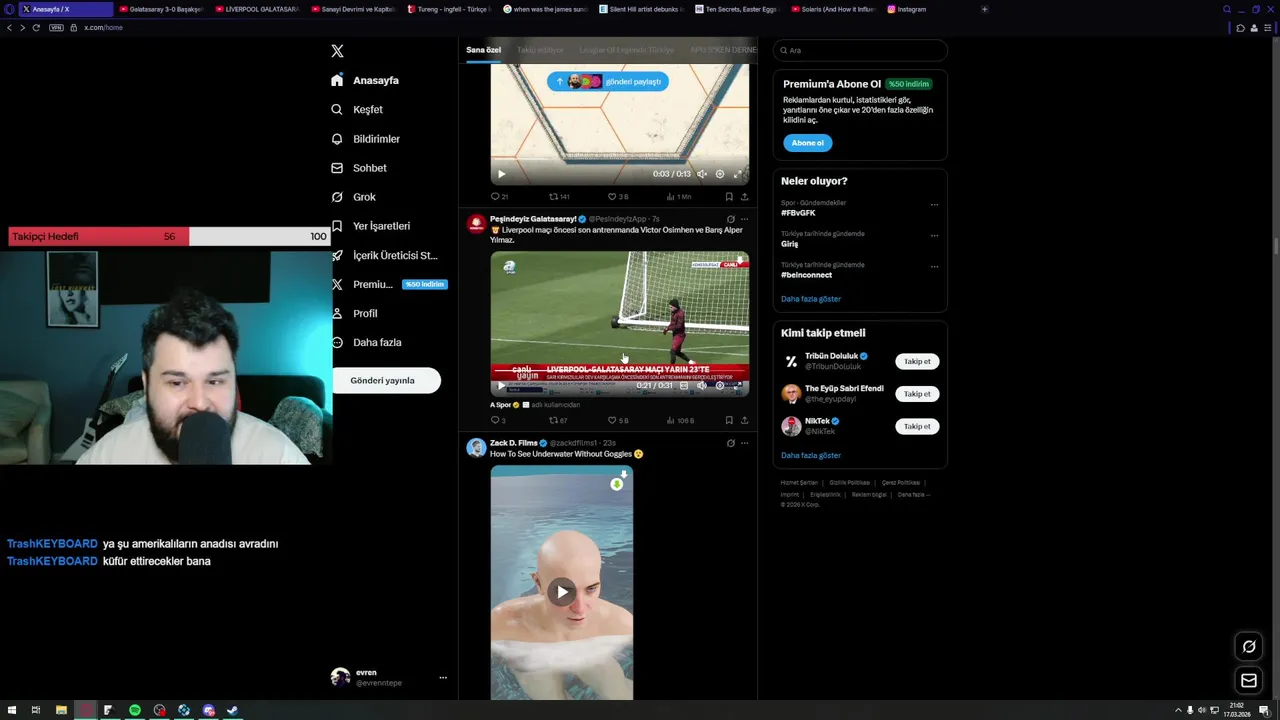Play the Galatasaray training video
The image size is (1280, 720).
(502, 386)
